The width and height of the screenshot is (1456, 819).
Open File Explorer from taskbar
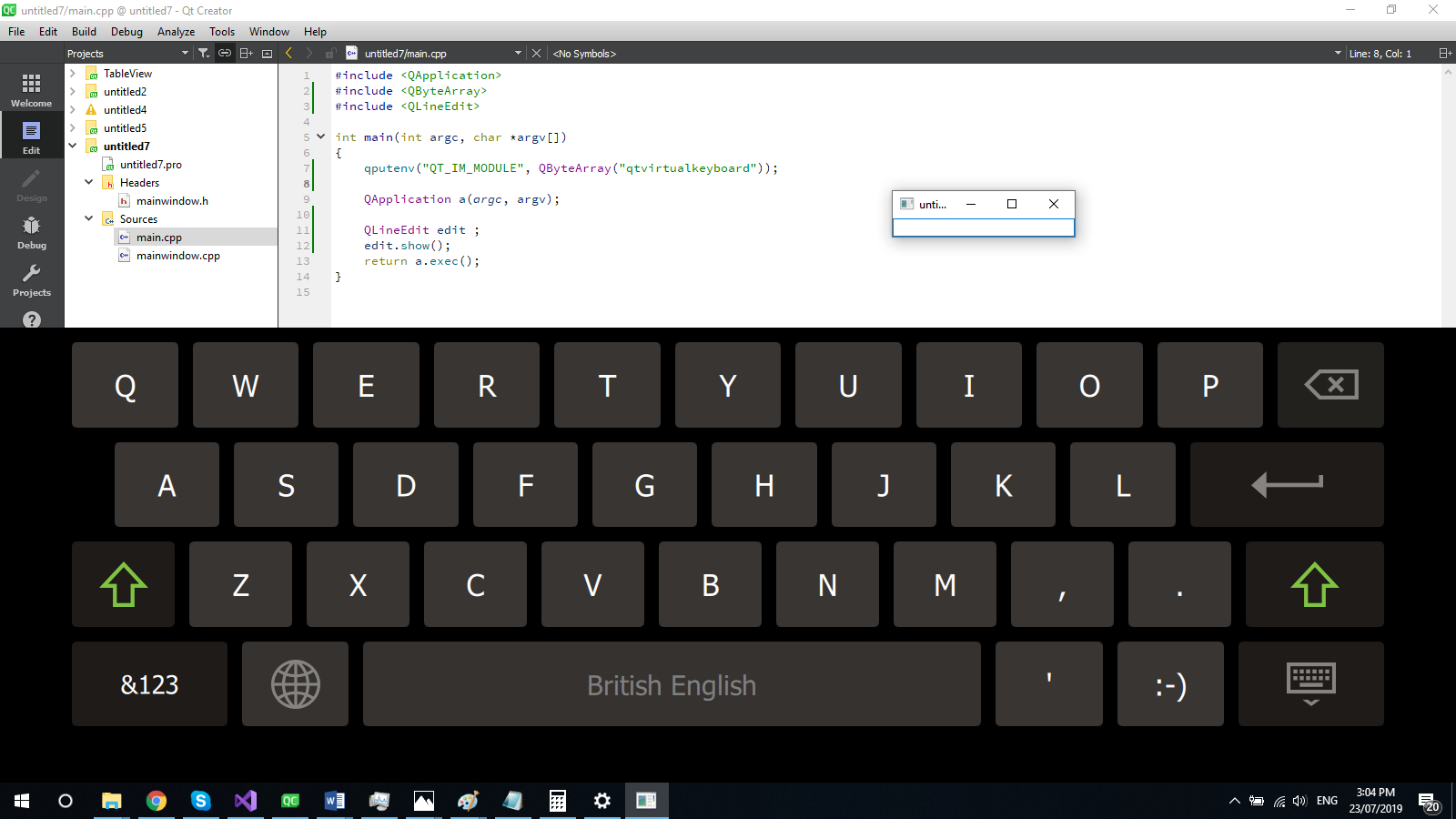(112, 801)
